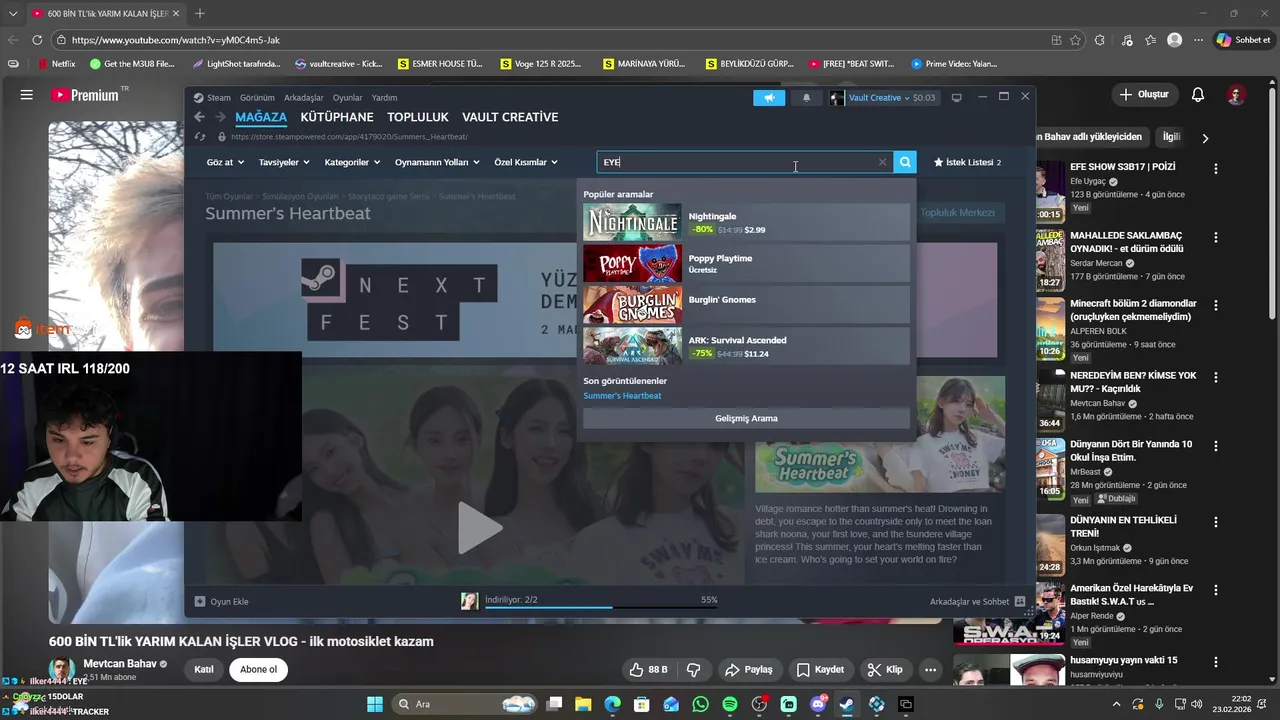This screenshot has height=720, width=1280.
Task: Open the Yardım menu
Action: point(384,98)
